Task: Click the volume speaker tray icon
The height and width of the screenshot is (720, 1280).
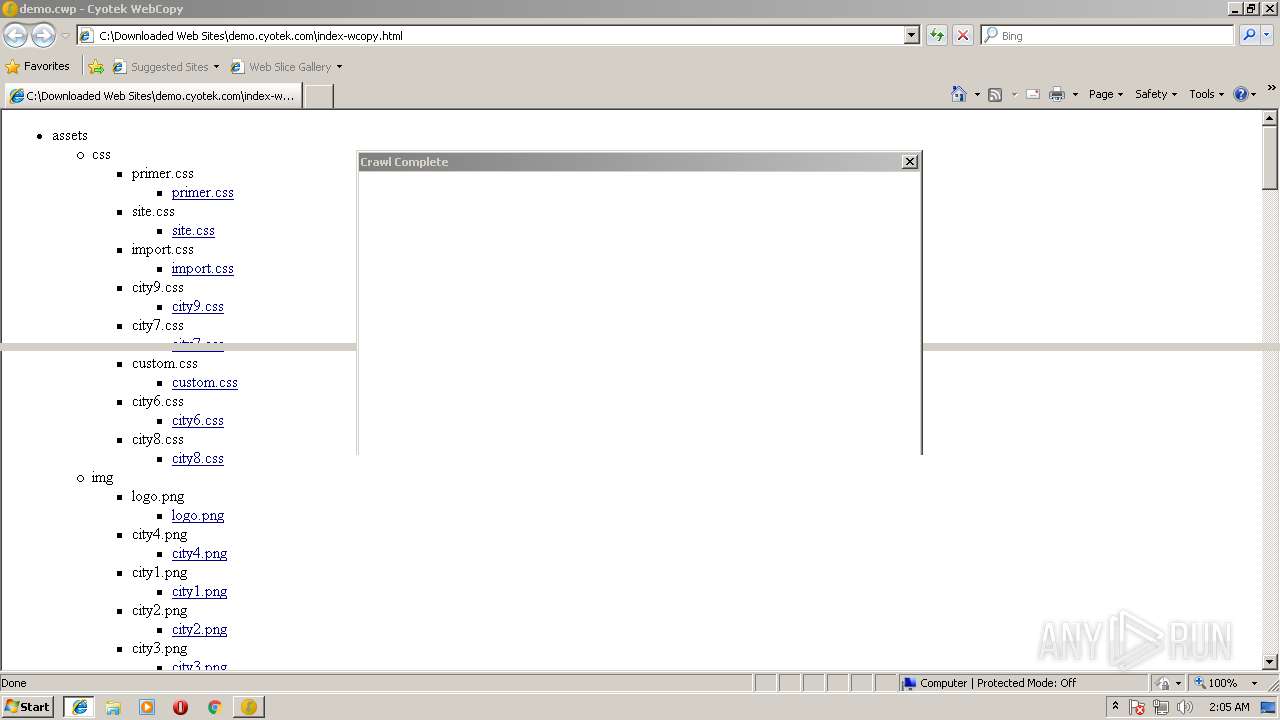Action: (x=1185, y=707)
